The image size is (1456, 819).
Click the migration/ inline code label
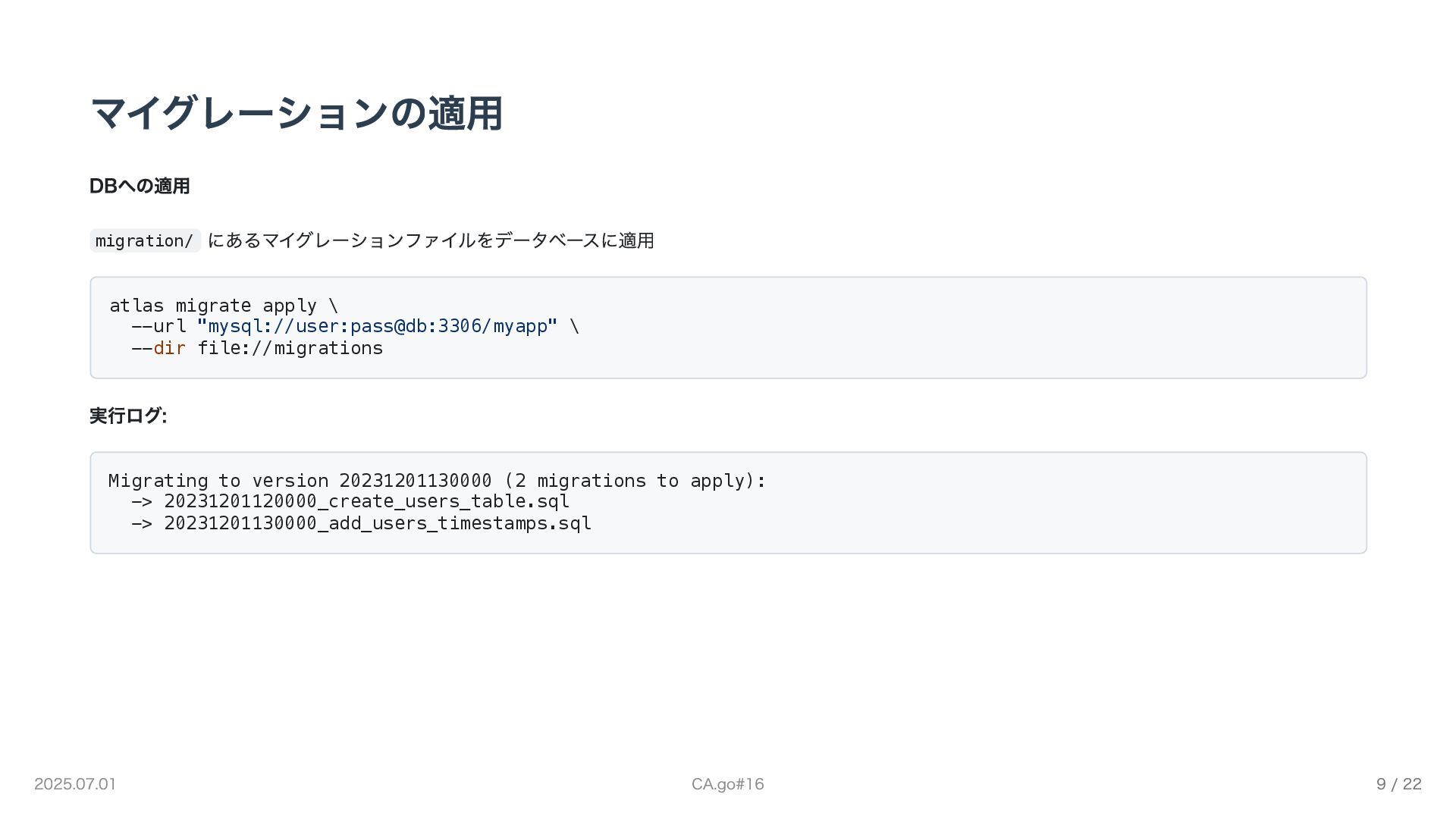(145, 241)
